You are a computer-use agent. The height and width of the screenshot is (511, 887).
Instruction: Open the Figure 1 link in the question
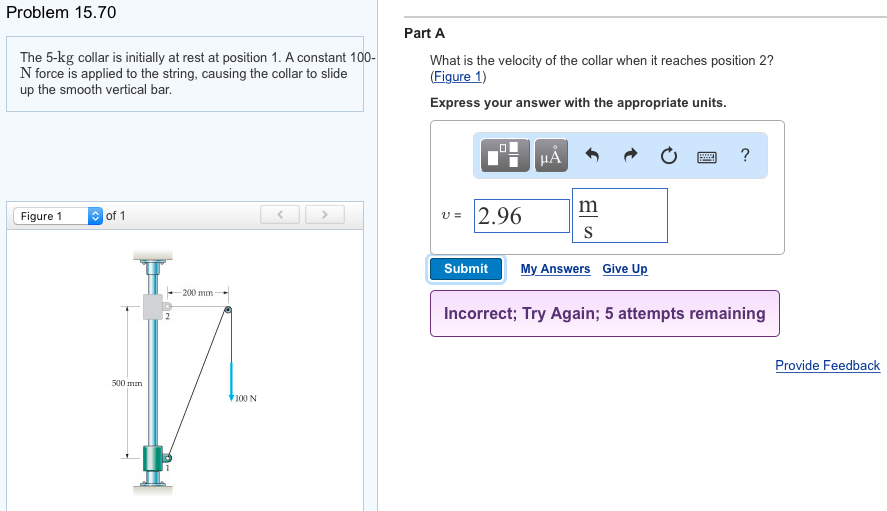click(x=457, y=77)
